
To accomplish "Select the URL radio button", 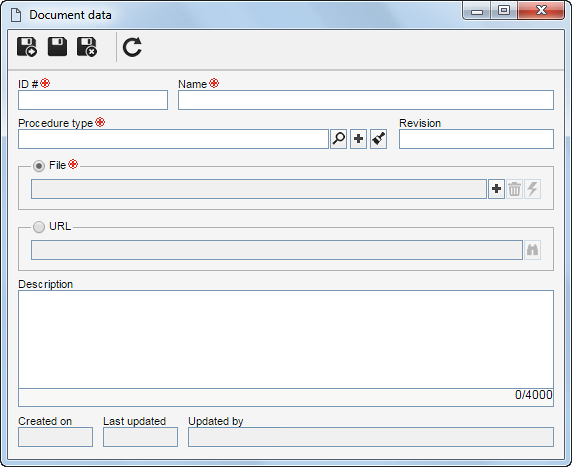I will pos(39,227).
